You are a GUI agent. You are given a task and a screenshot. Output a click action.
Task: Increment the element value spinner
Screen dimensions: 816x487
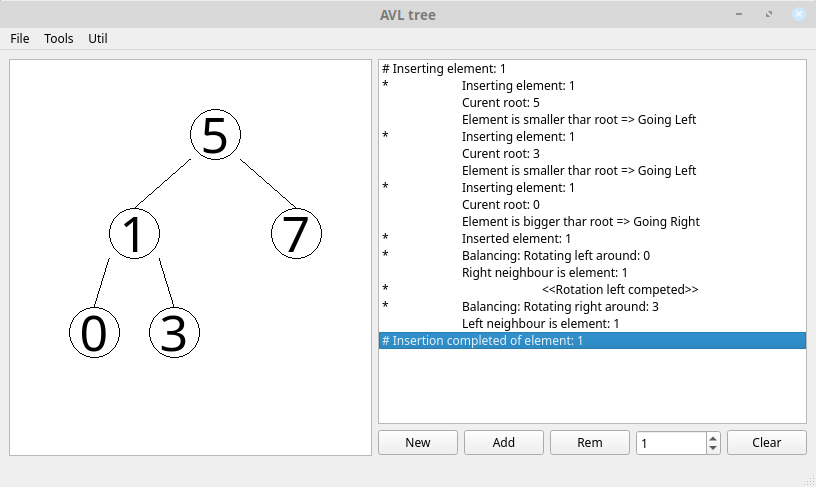click(712, 438)
